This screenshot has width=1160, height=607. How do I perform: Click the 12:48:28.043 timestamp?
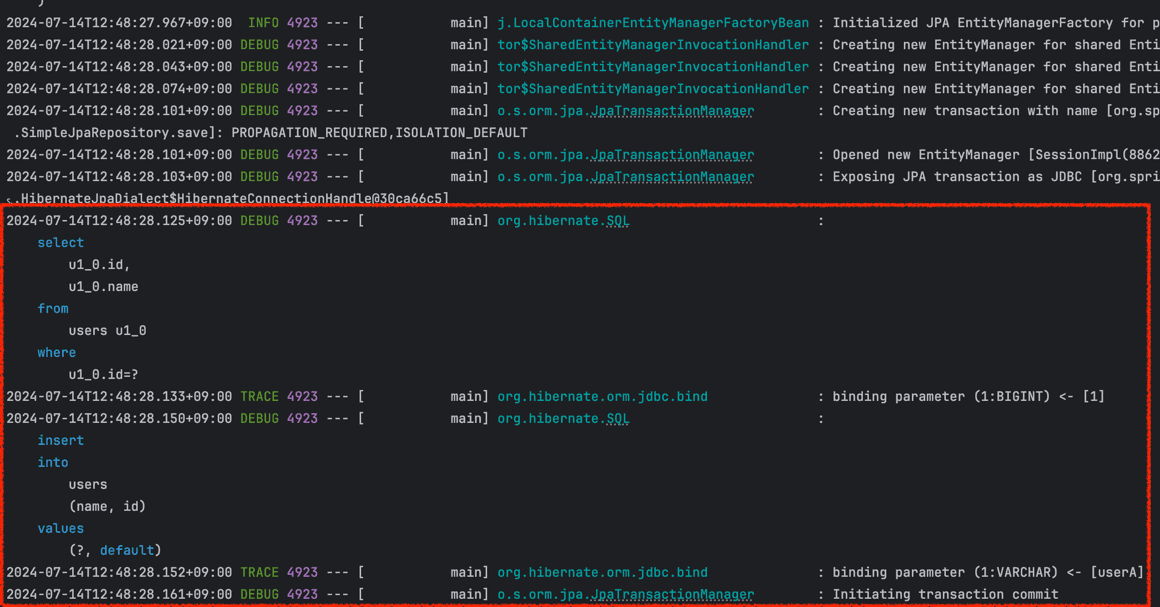(119, 67)
